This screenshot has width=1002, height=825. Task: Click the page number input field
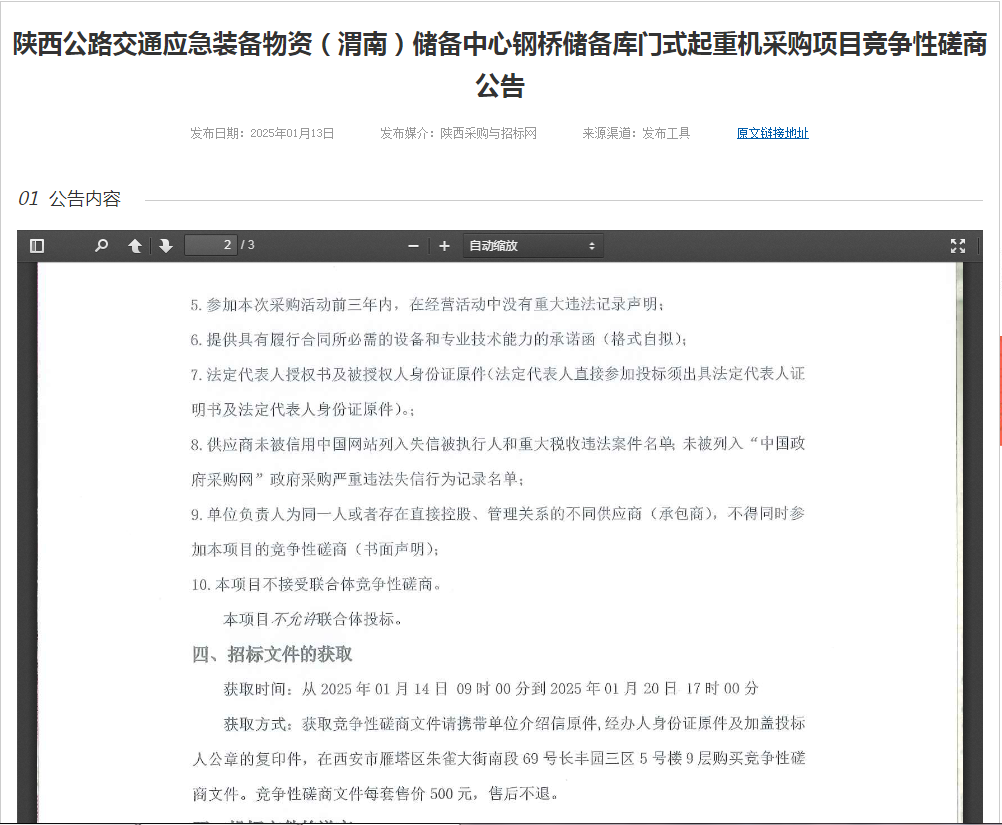(x=210, y=245)
